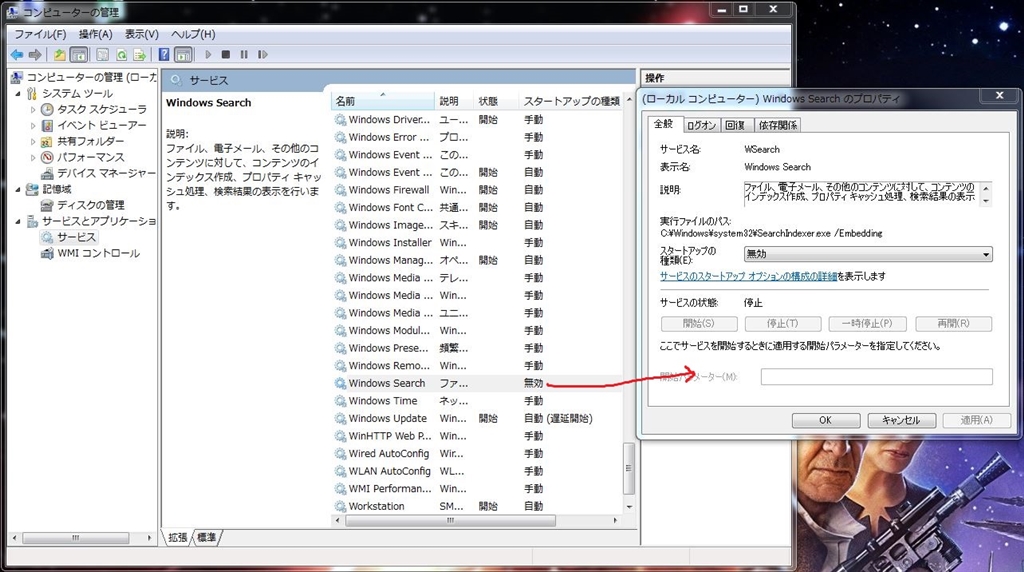Select the Windows Update service row
This screenshot has width=1024, height=572.
[477, 419]
